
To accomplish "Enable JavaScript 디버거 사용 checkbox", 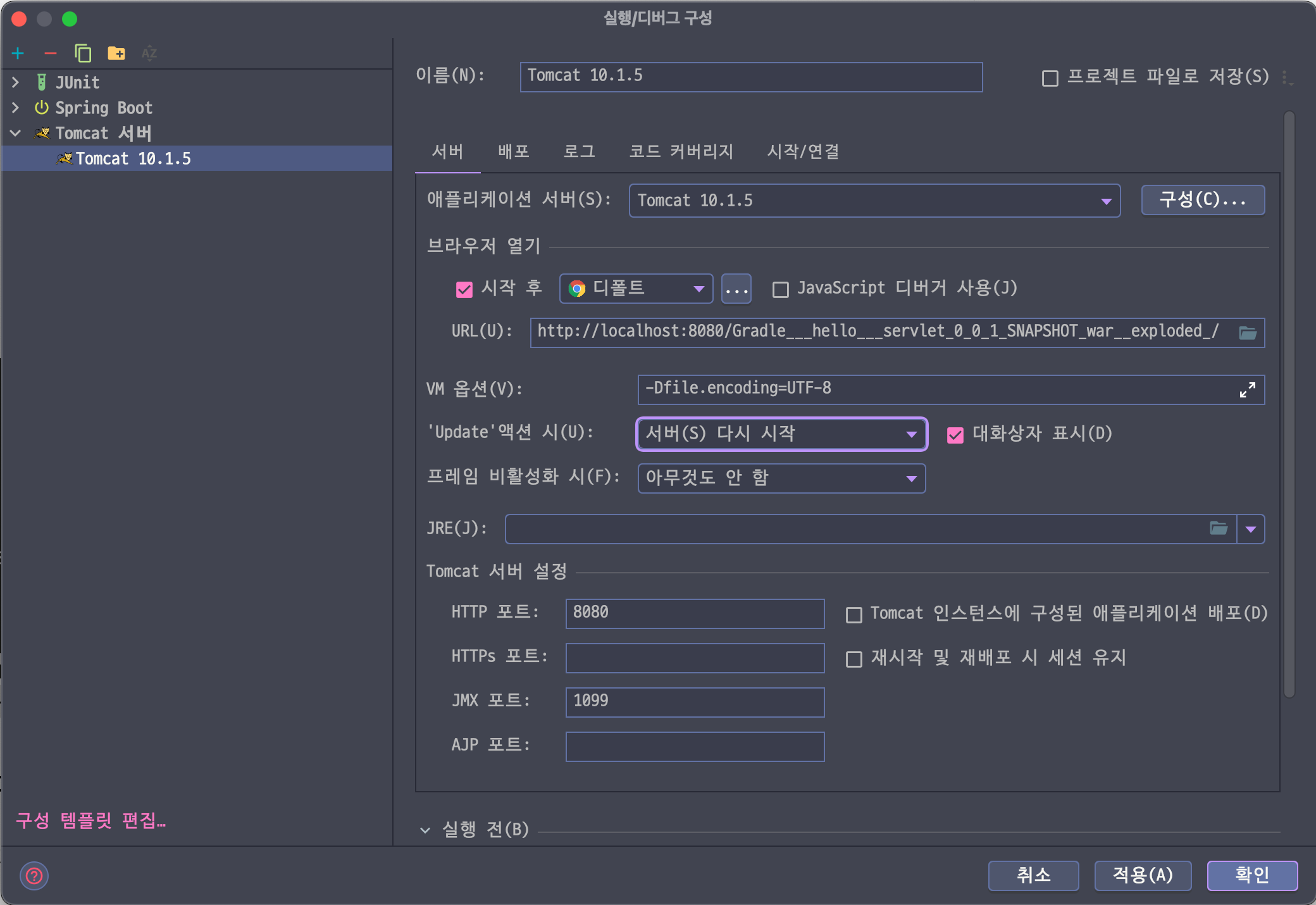I will pyautogui.click(x=781, y=290).
